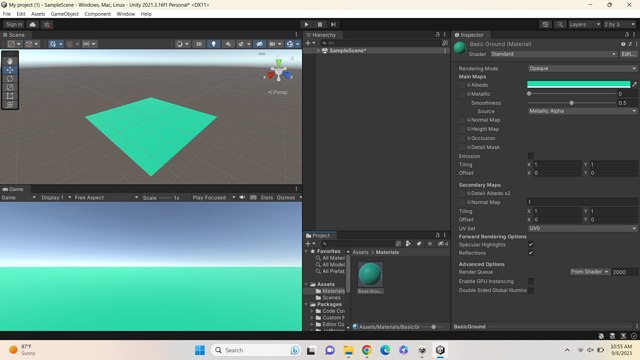Toggle 2D view mode in Scene

[x=199, y=44]
